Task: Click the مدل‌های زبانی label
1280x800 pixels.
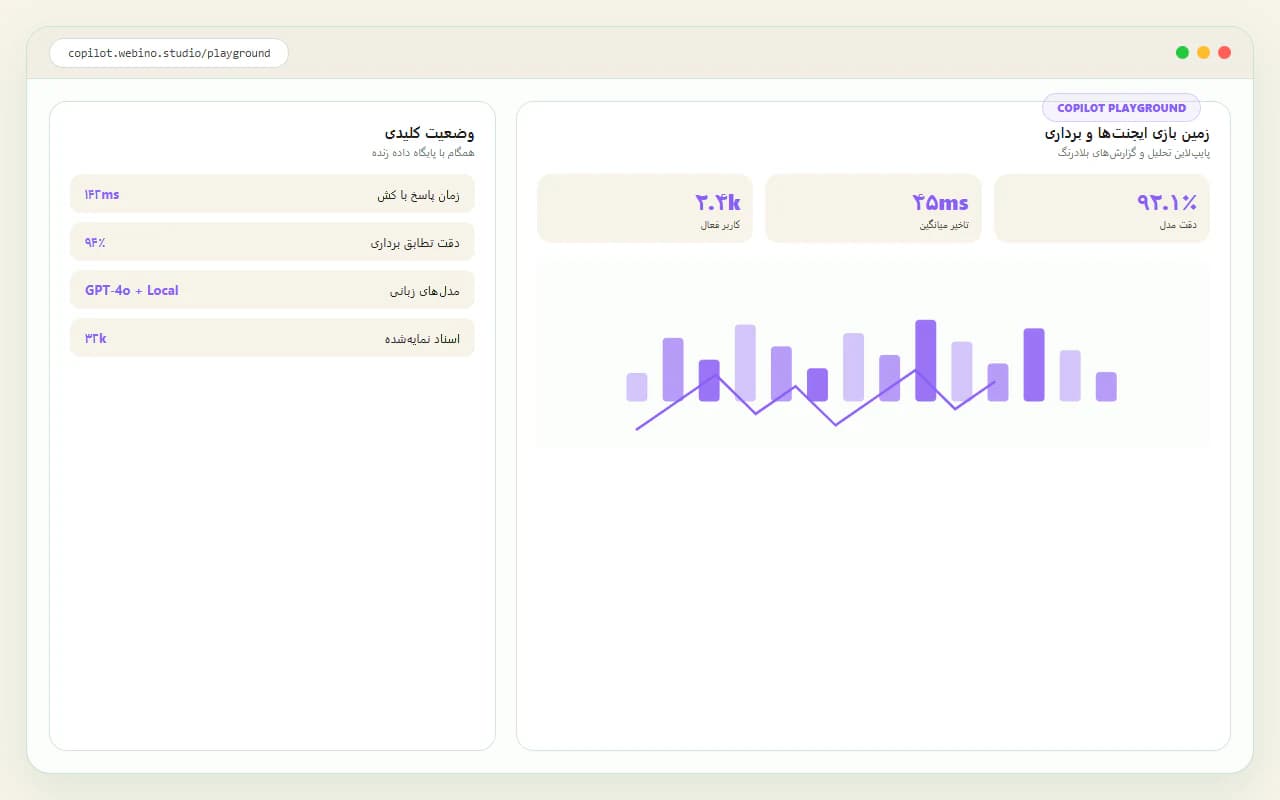Action: point(425,291)
